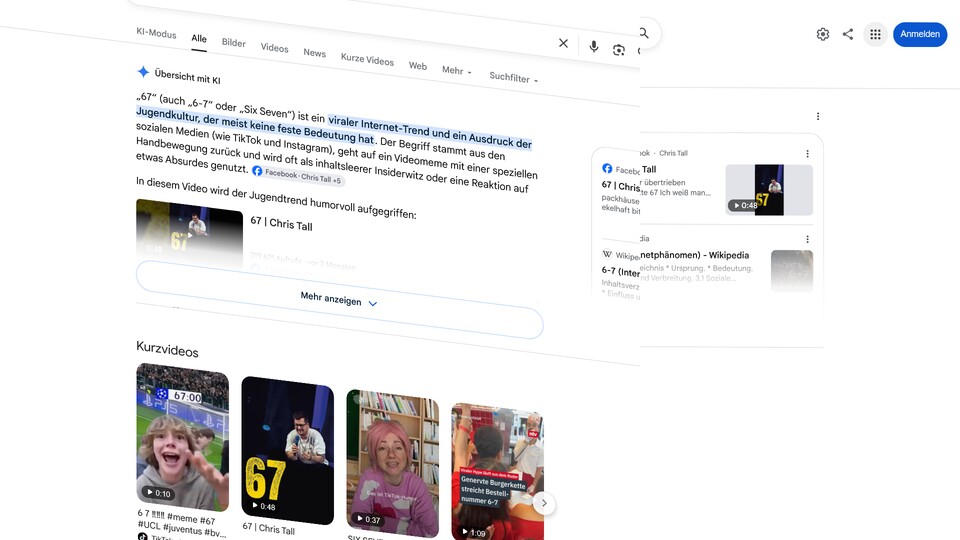960x540 pixels.
Task: Open the Kurze Videos tab
Action: pyautogui.click(x=367, y=59)
